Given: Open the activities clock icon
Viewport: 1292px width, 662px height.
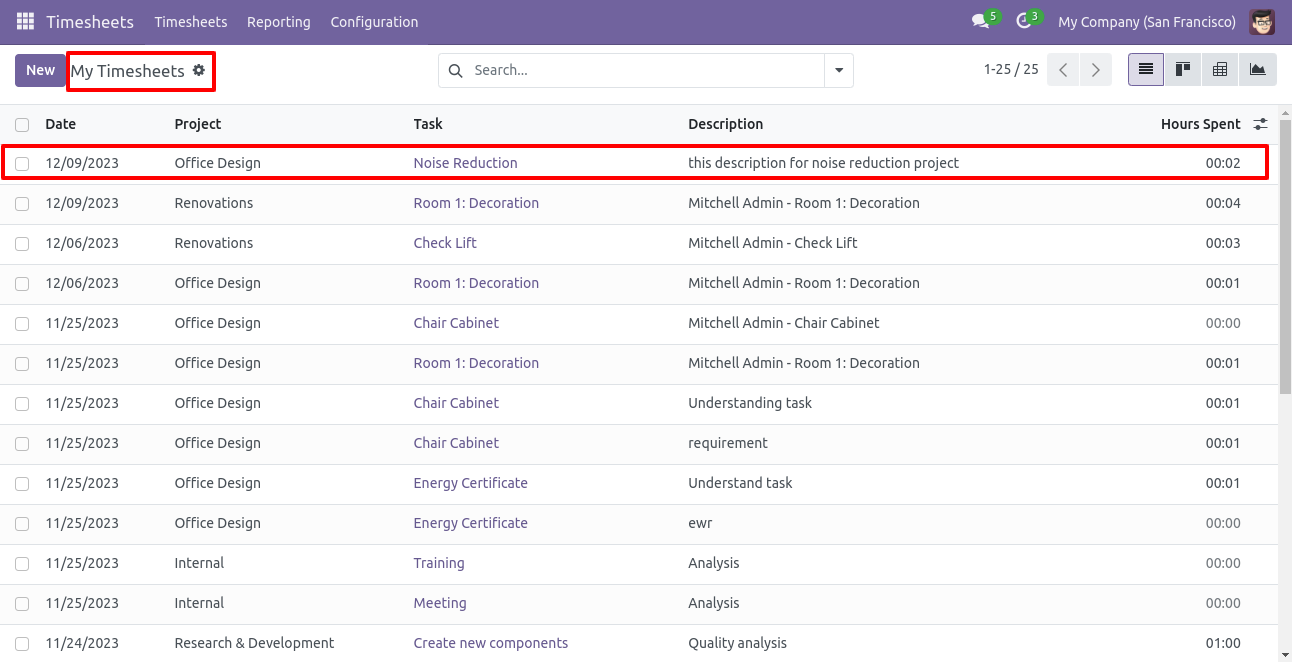Looking at the screenshot, I should [1023, 21].
